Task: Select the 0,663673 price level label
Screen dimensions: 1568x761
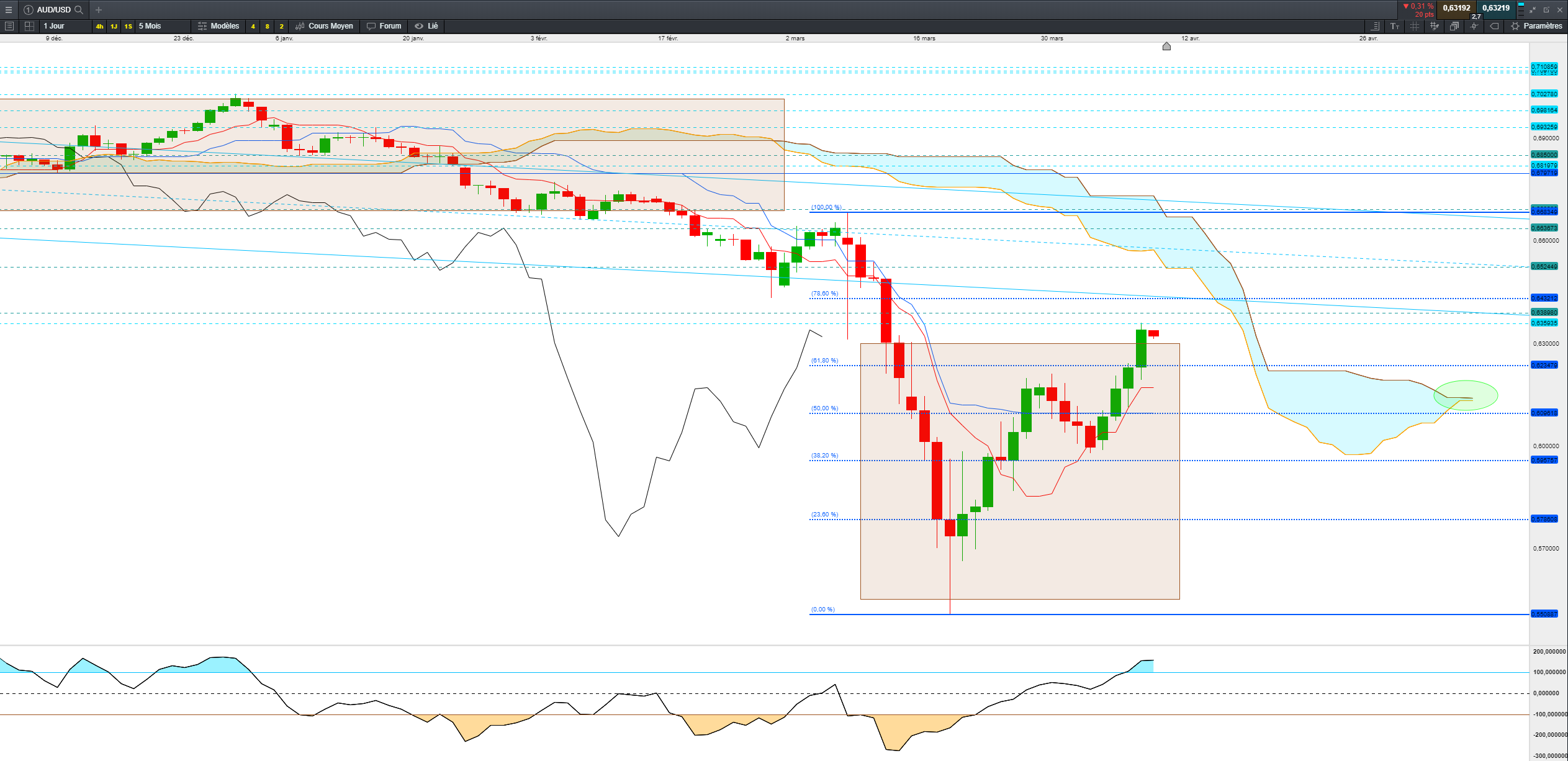Action: pos(1544,228)
